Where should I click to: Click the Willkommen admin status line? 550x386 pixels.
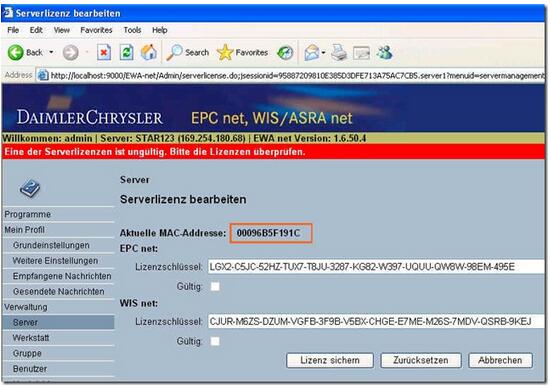[x=184, y=138]
